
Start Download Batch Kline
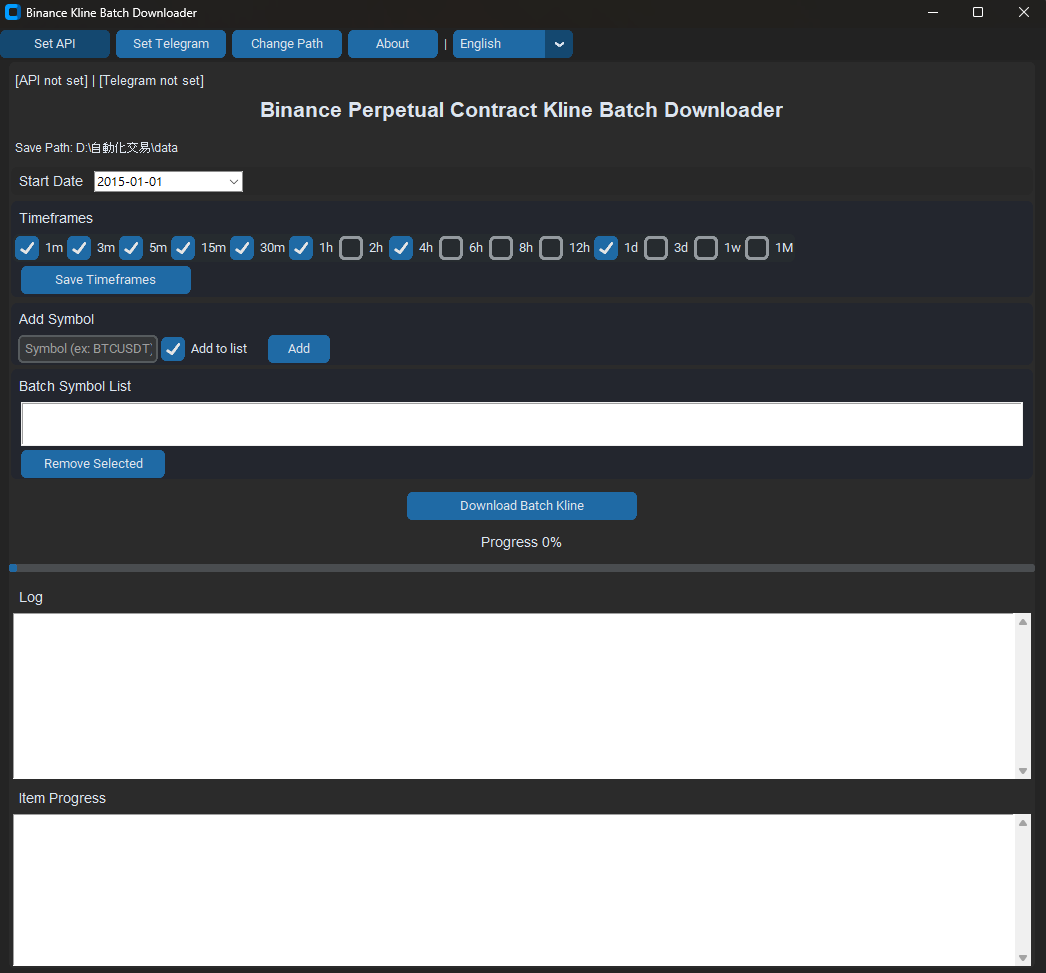(x=522, y=506)
